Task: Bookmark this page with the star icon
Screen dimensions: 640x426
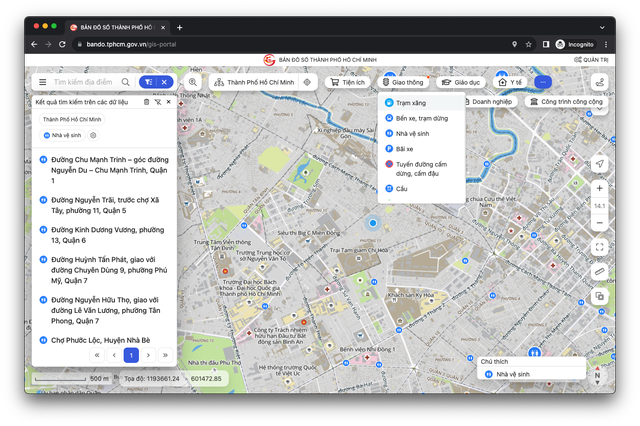Action: pos(529,44)
